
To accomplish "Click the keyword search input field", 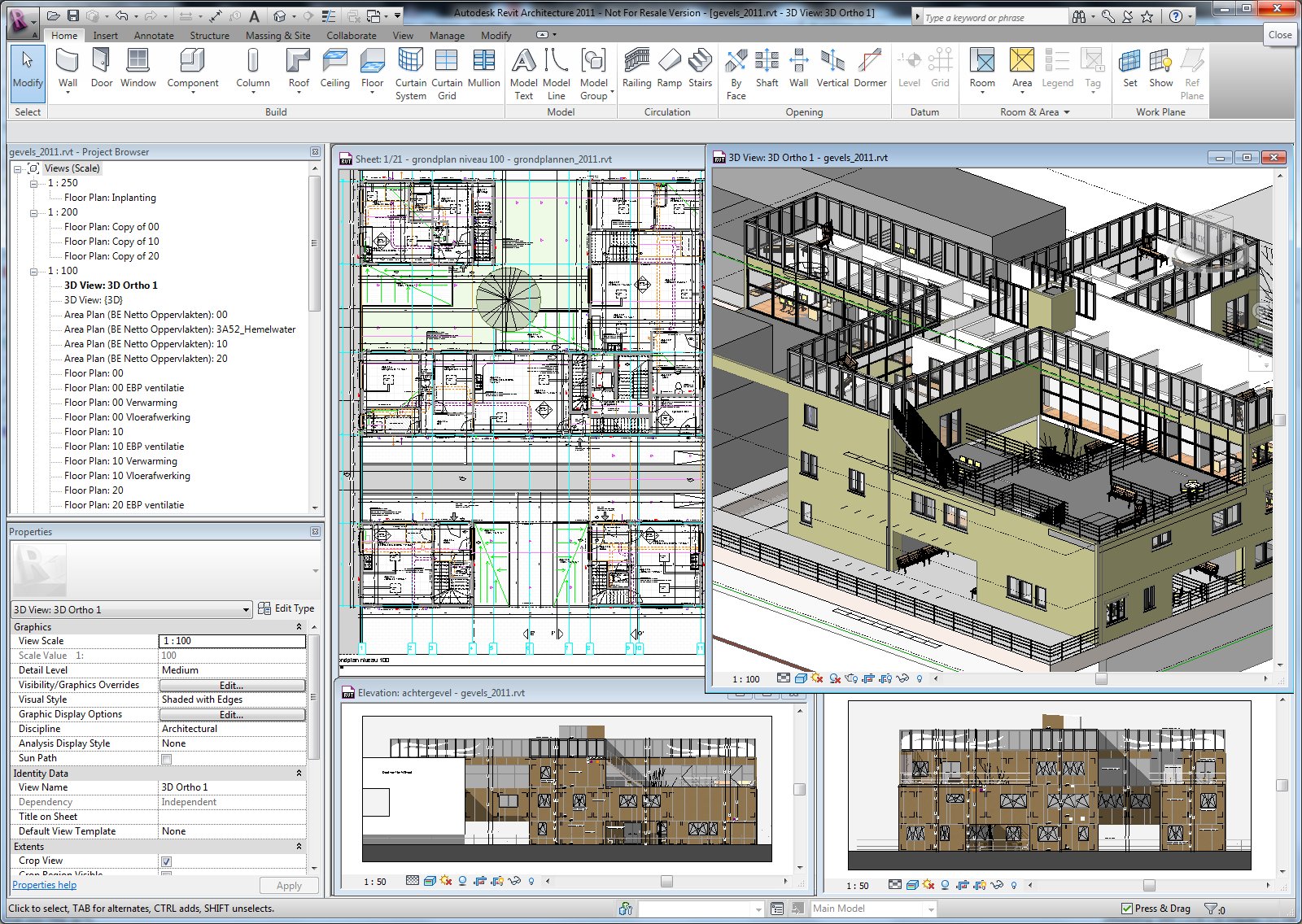I will [994, 17].
